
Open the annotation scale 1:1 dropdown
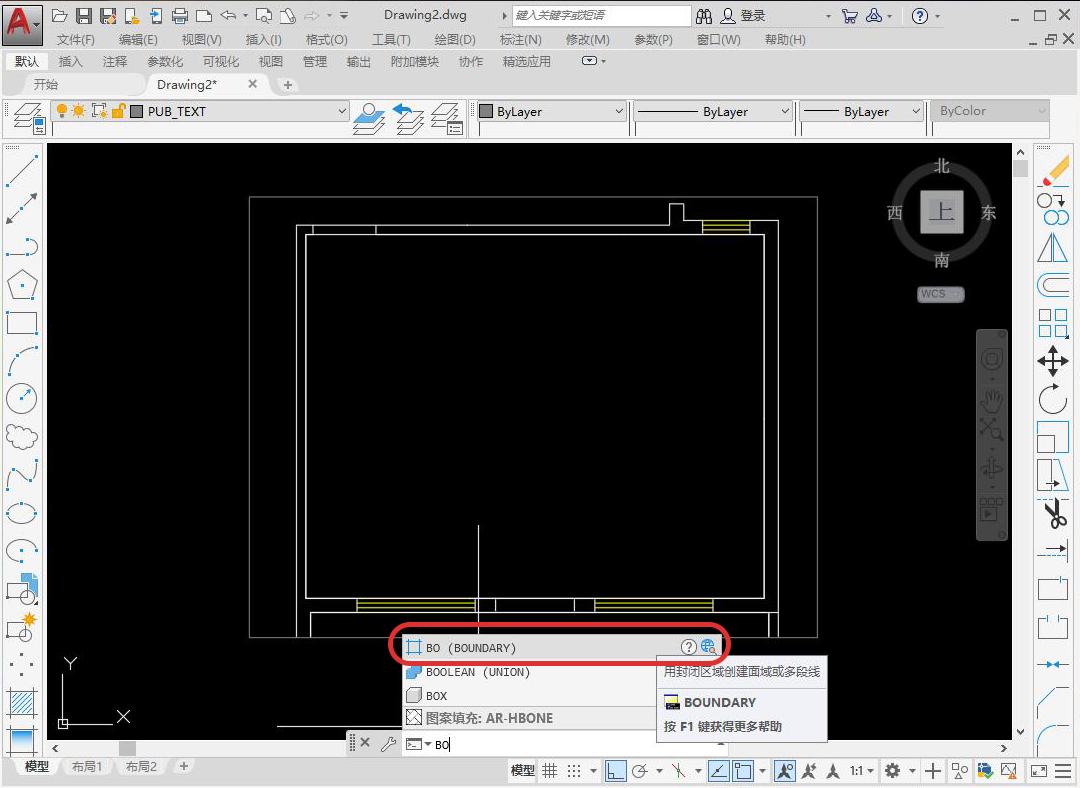862,771
